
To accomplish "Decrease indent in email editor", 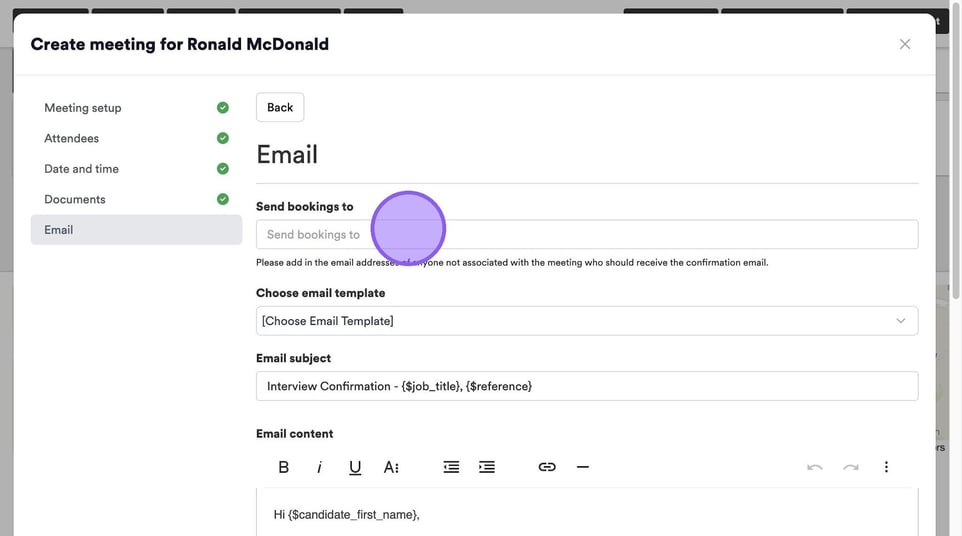I will pos(451,467).
